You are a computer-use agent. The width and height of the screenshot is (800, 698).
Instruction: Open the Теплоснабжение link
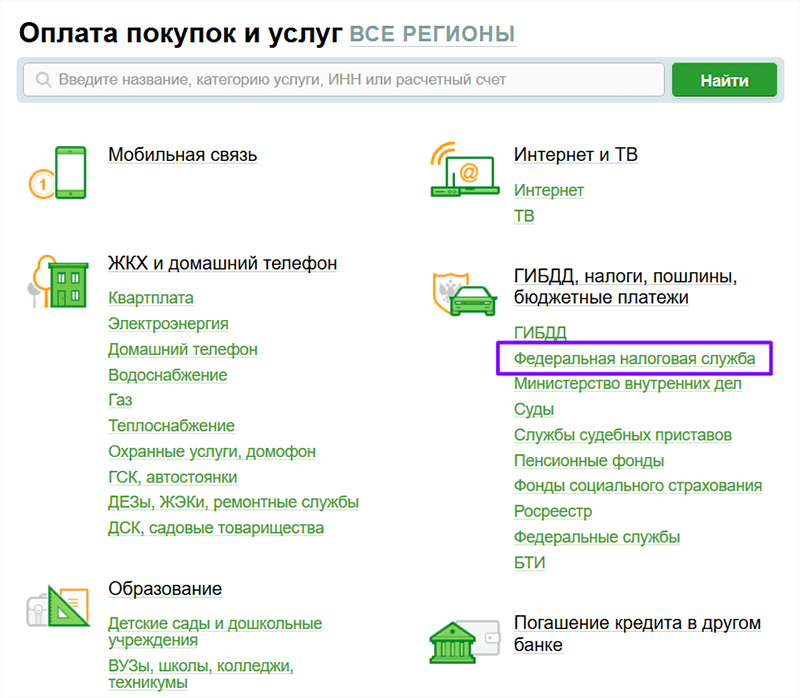pyautogui.click(x=171, y=426)
